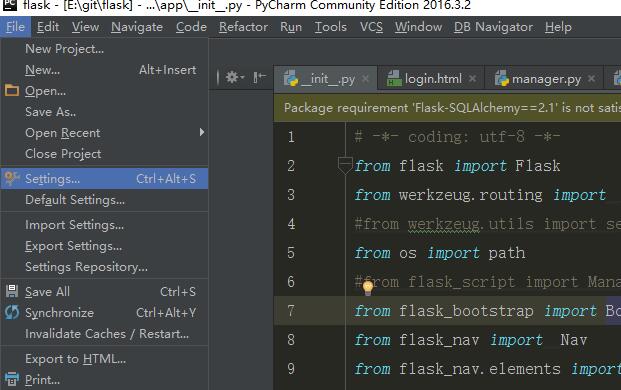Open the Navigate menu

click(137, 27)
